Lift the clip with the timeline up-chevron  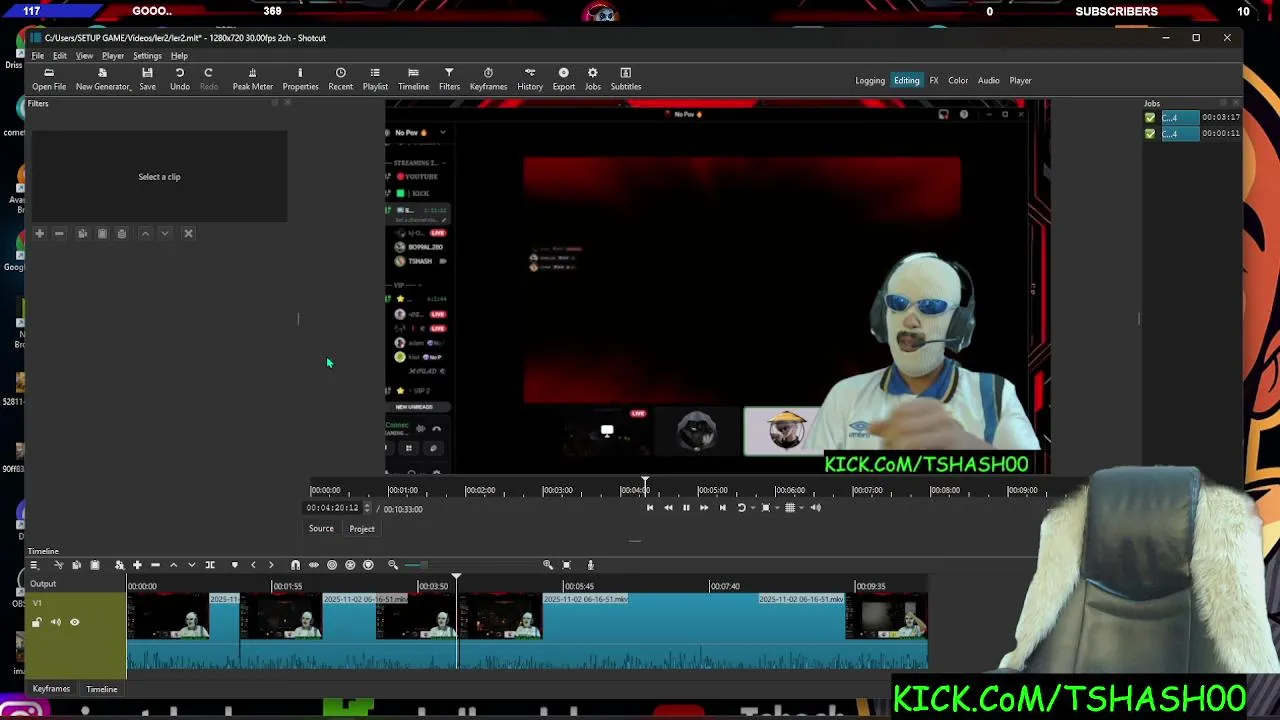173,565
